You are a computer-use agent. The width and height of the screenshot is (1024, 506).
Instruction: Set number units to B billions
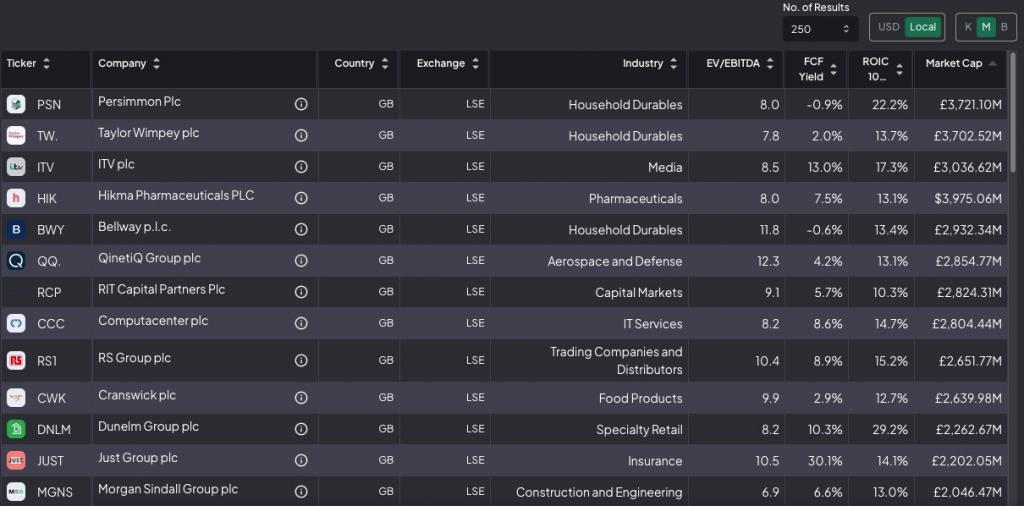(x=1004, y=27)
